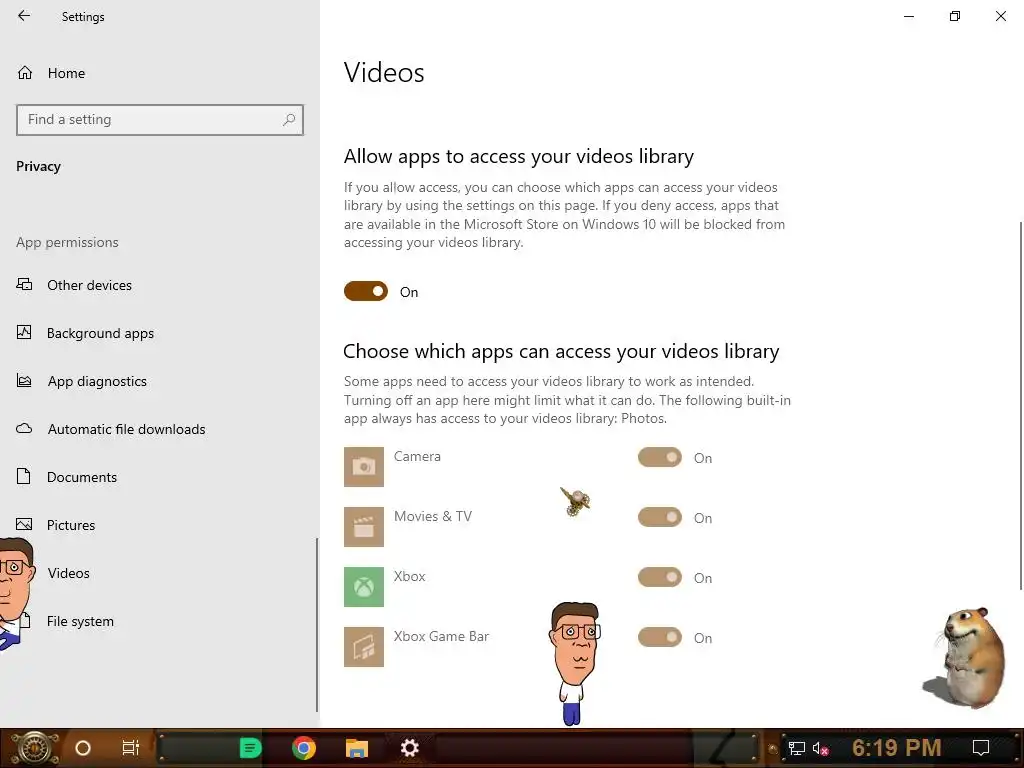Open File Explorer from taskbar

coord(357,748)
